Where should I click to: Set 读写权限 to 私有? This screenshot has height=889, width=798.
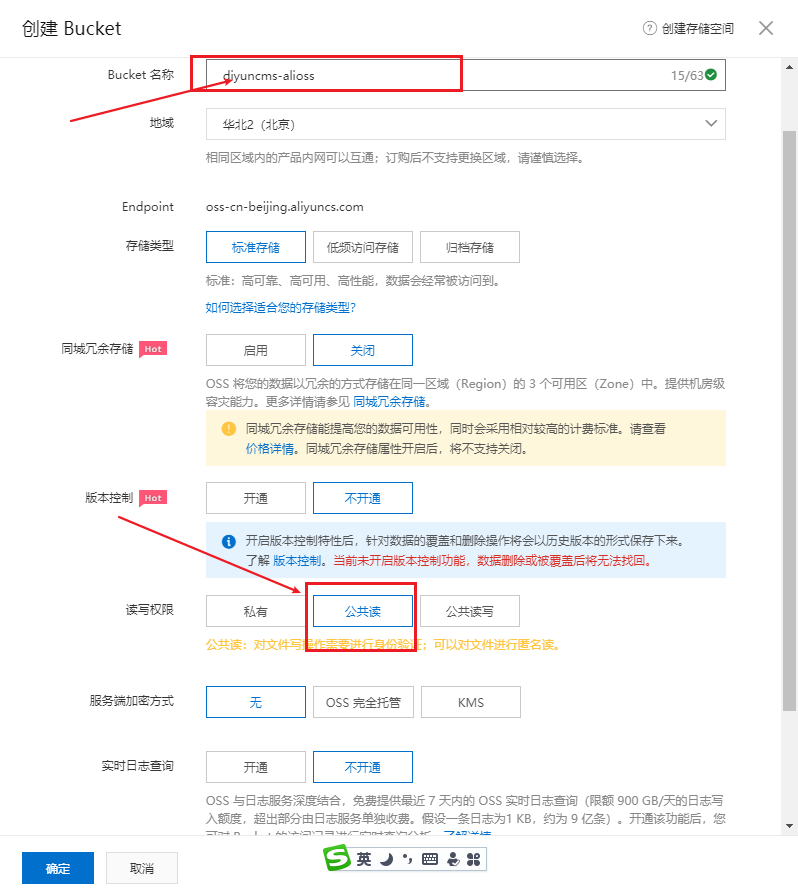(256, 611)
